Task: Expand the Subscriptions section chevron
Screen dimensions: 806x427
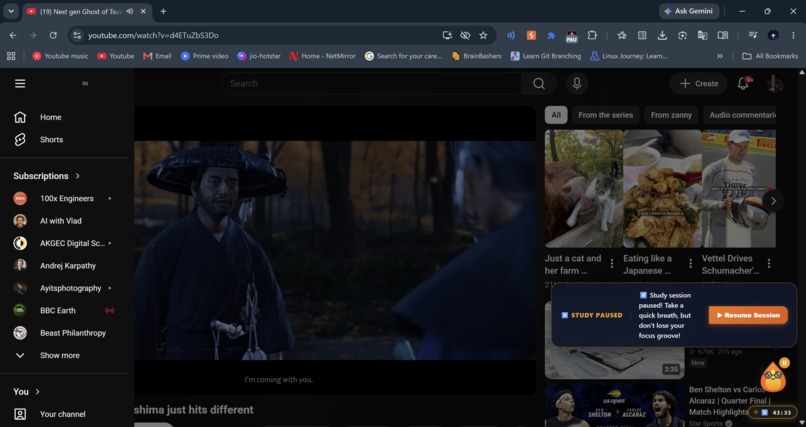Action: pos(78,176)
